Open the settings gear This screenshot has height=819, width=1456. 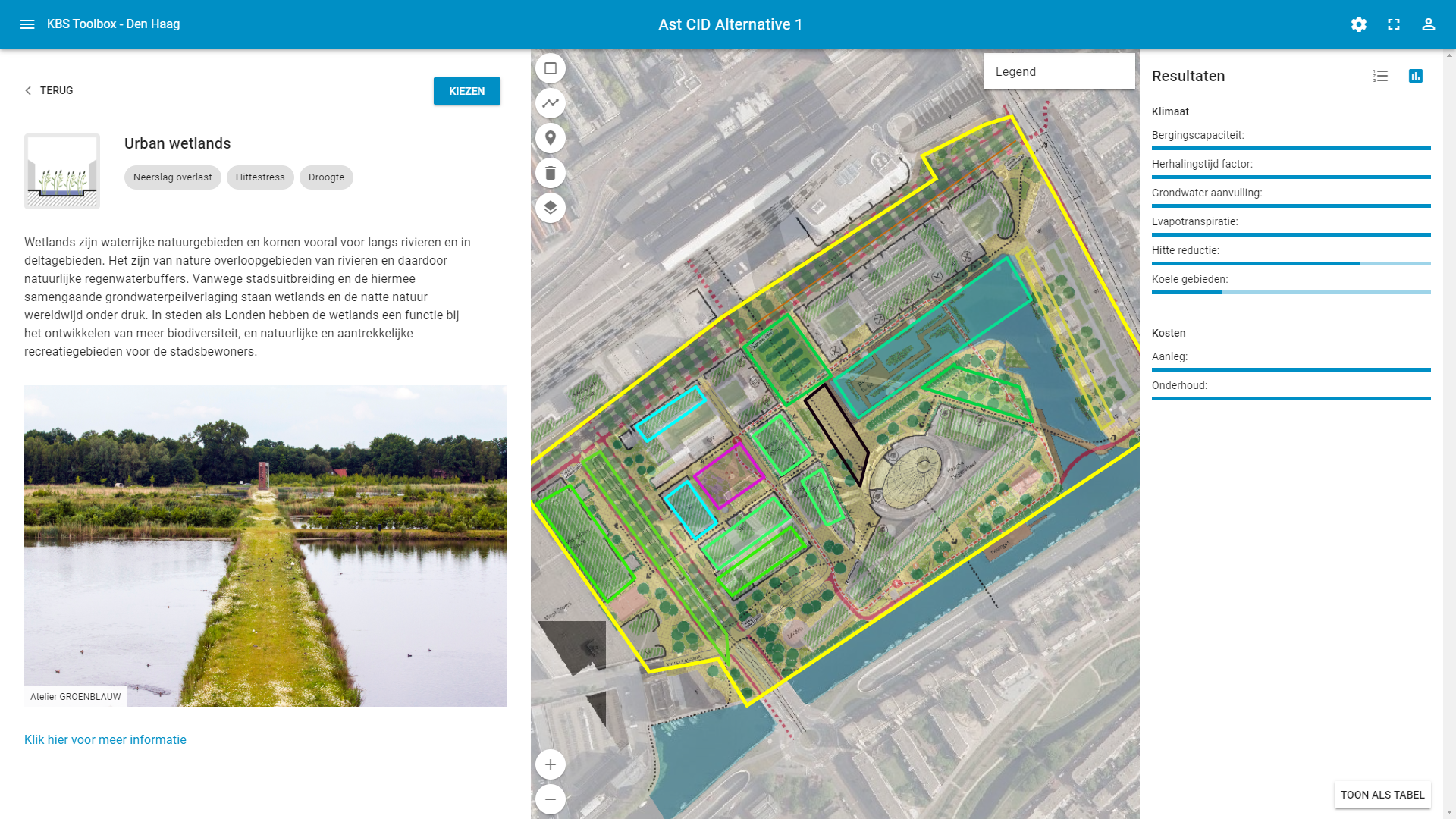tap(1359, 24)
